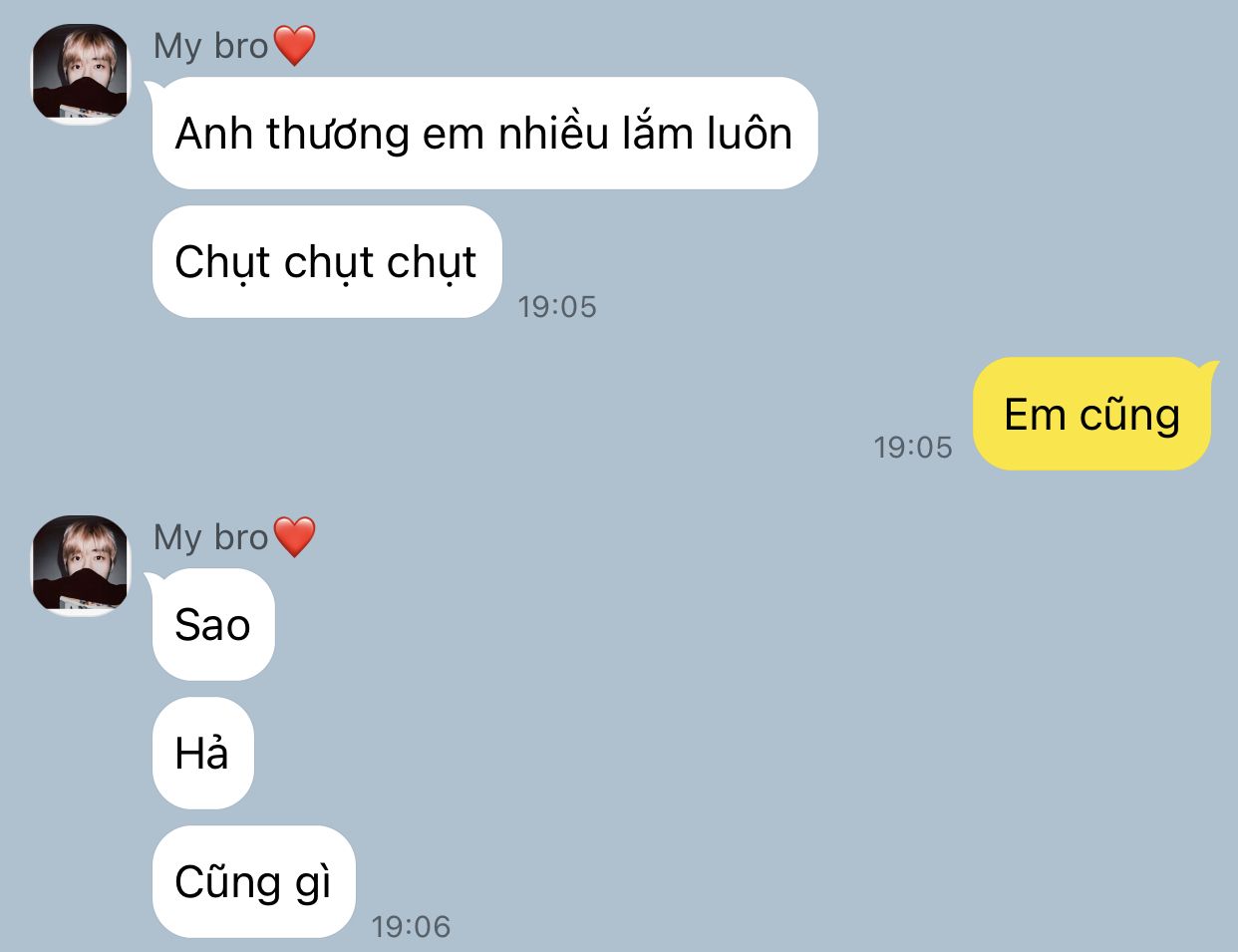
Task: Click the word luôn in the first message
Action: click(x=750, y=133)
